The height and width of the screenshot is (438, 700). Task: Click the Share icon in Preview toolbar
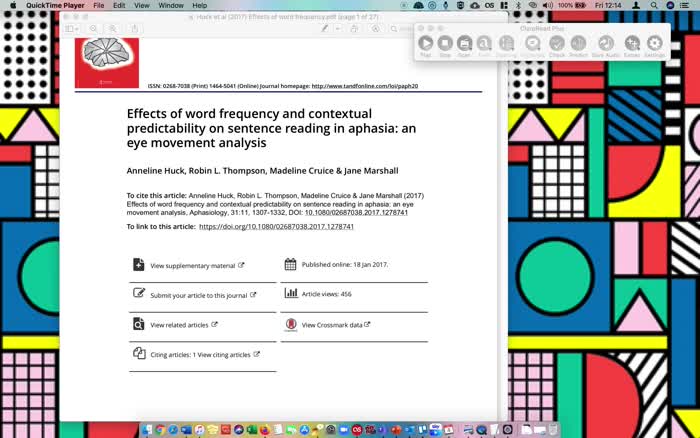(x=134, y=29)
